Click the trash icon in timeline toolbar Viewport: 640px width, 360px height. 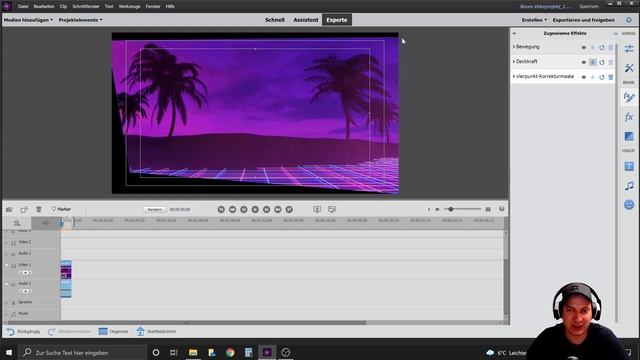(39, 209)
